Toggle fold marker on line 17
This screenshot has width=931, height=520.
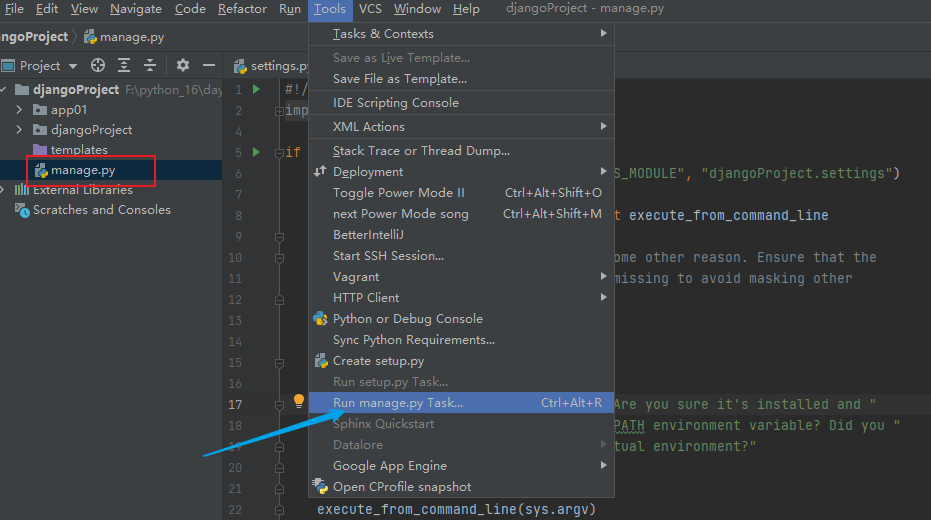click(279, 405)
